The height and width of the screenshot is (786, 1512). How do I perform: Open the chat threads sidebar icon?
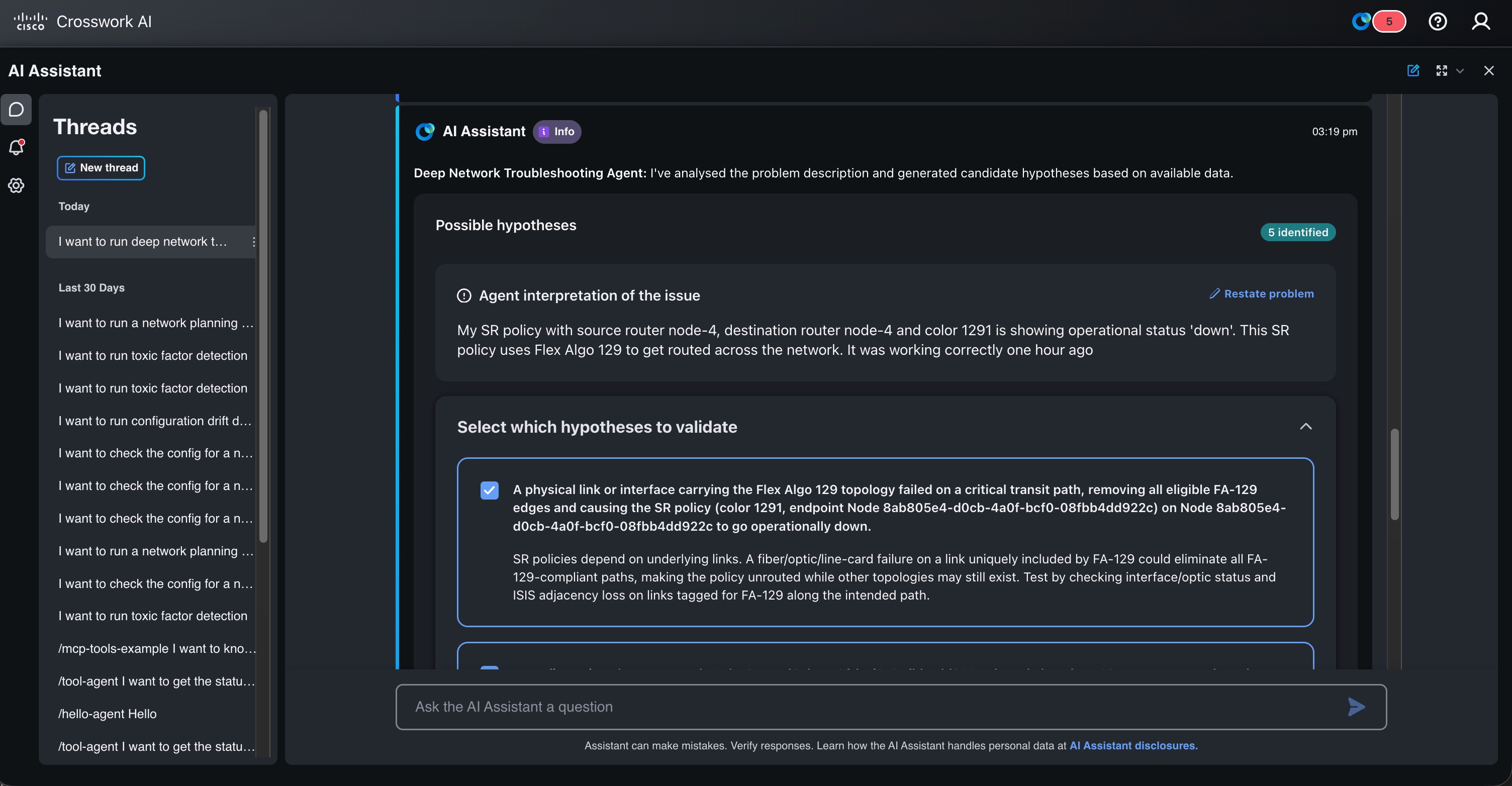[17, 110]
